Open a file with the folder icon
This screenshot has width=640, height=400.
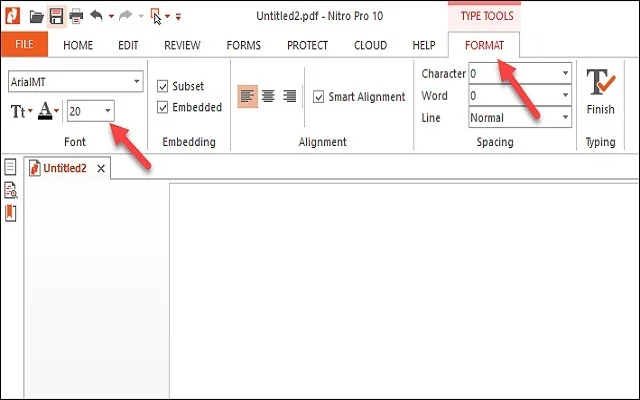tap(36, 17)
